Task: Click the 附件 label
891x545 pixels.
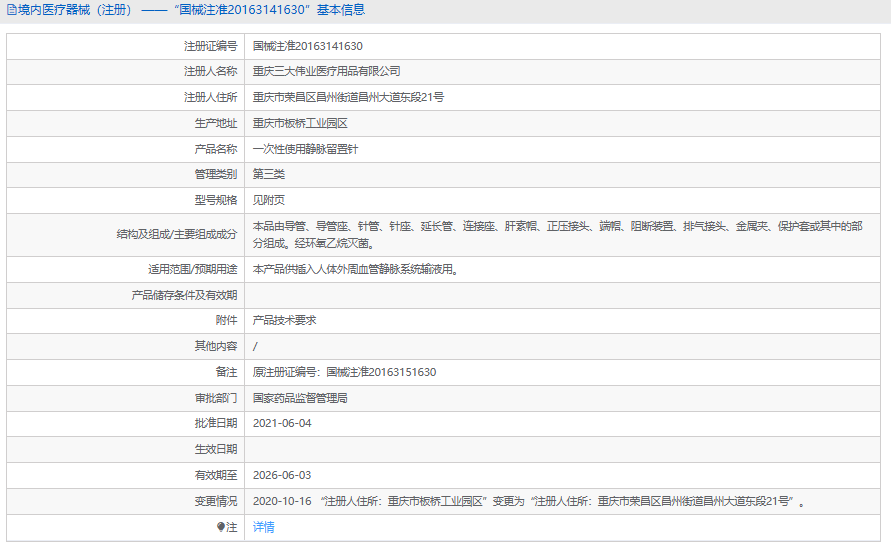Action: [227, 321]
